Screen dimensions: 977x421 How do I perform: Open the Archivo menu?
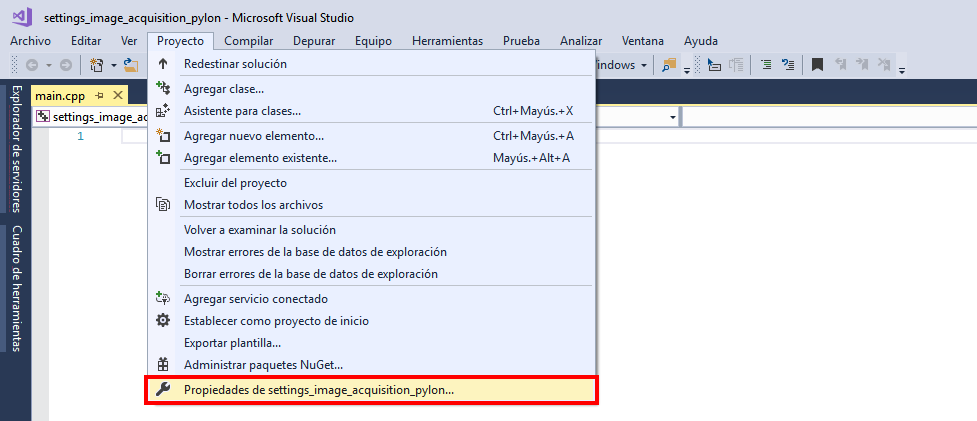pos(31,41)
